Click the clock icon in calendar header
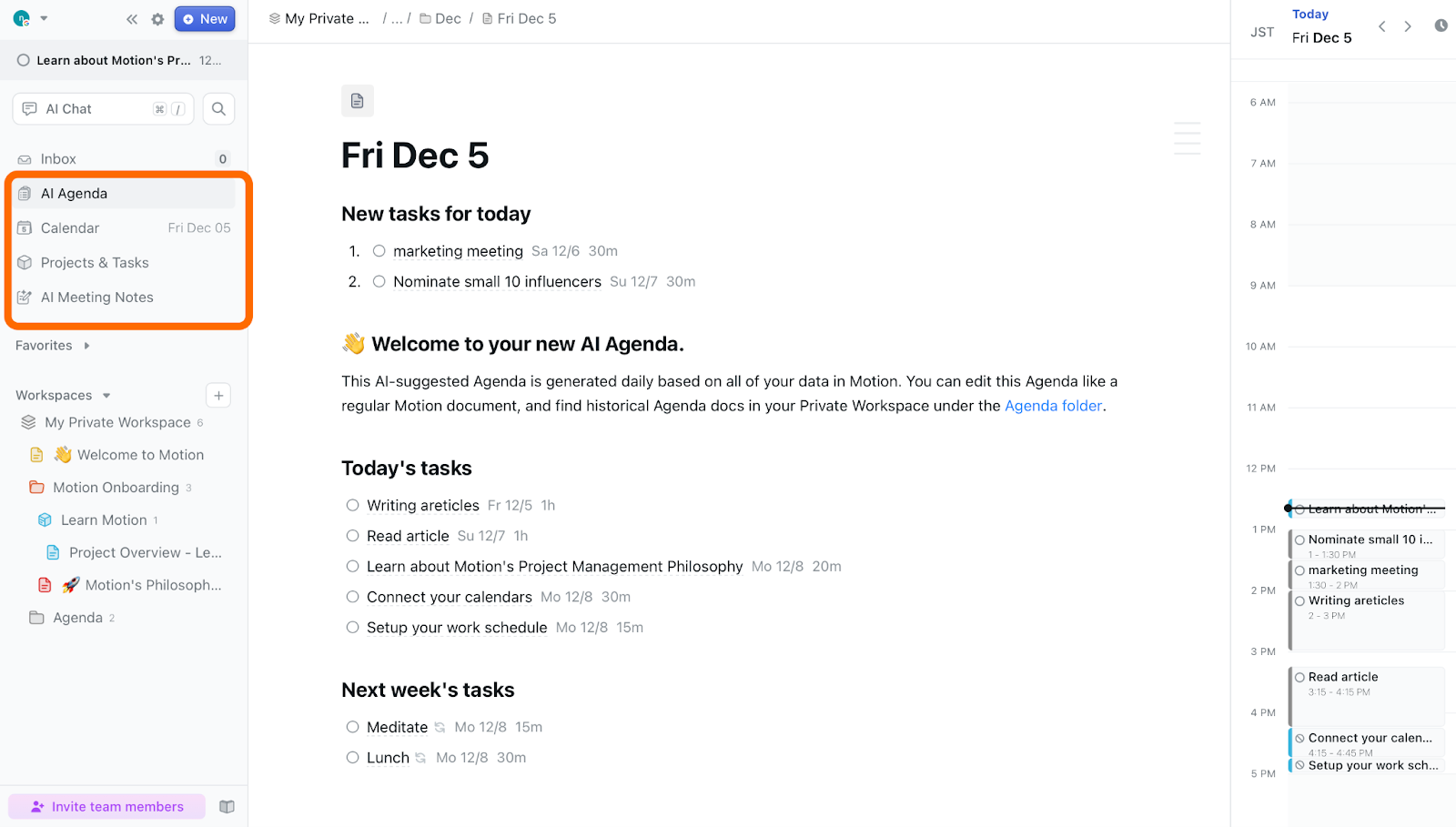This screenshot has height=827, width=1456. (1441, 25)
